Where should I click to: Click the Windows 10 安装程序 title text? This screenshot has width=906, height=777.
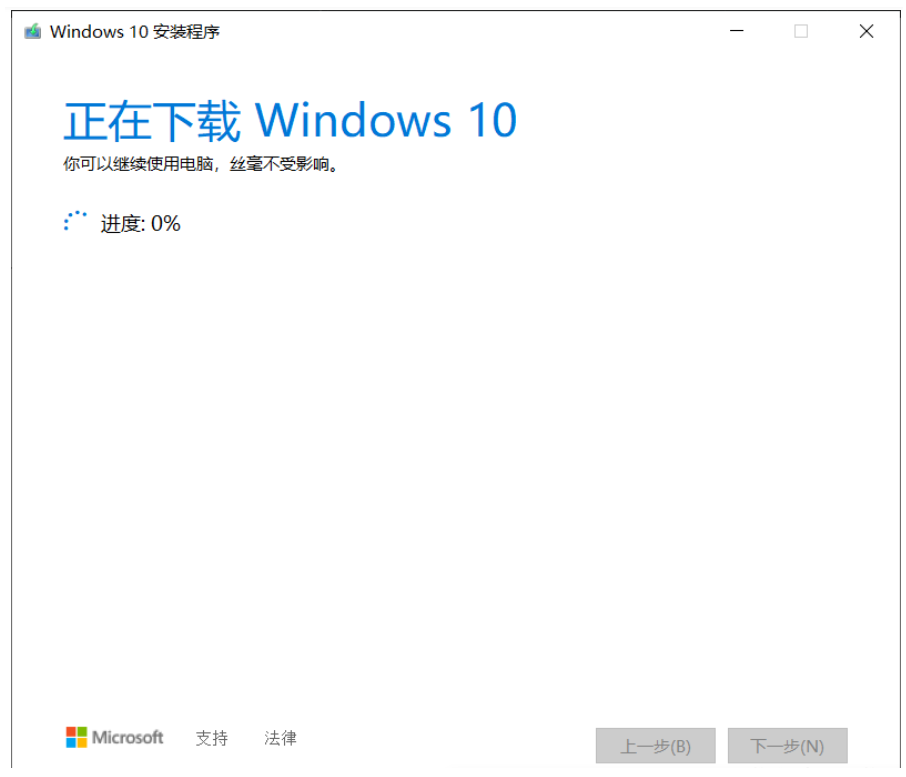point(135,32)
